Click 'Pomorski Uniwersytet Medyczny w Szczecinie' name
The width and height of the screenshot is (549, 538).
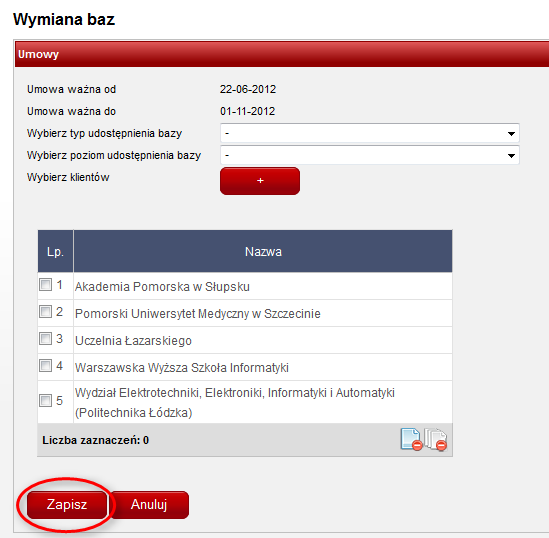coord(198,314)
